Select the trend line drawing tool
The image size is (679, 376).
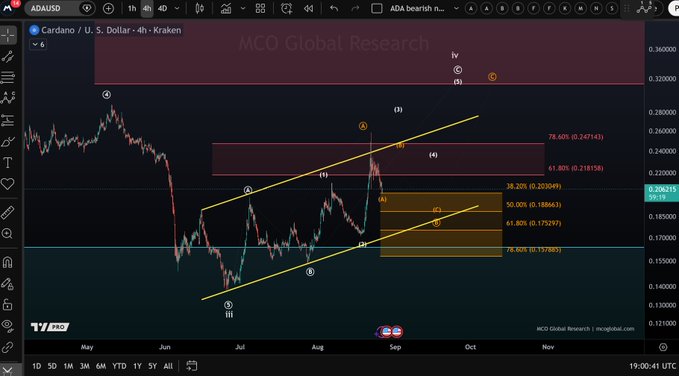click(x=8, y=57)
